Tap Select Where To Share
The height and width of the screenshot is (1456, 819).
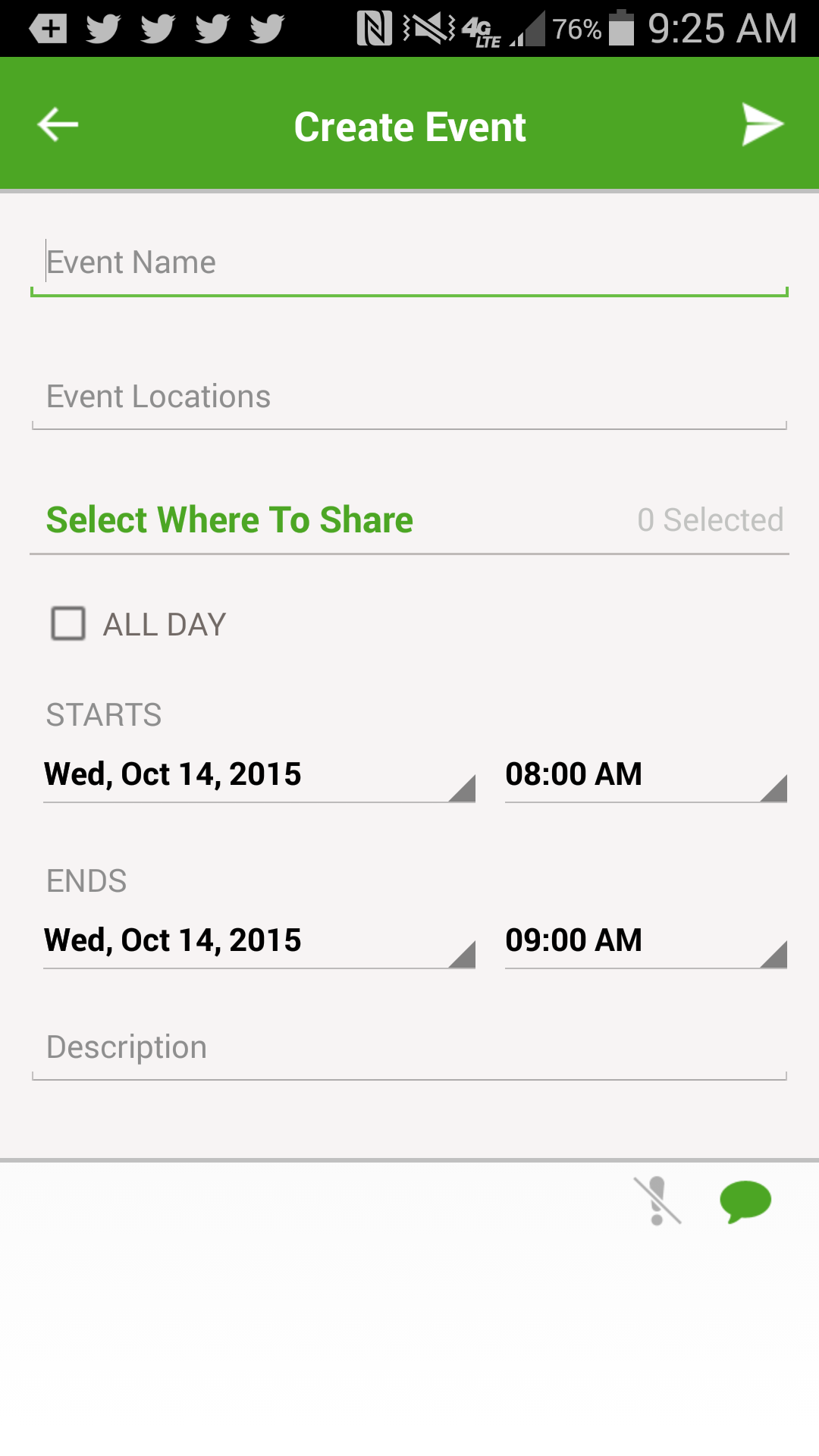point(230,520)
